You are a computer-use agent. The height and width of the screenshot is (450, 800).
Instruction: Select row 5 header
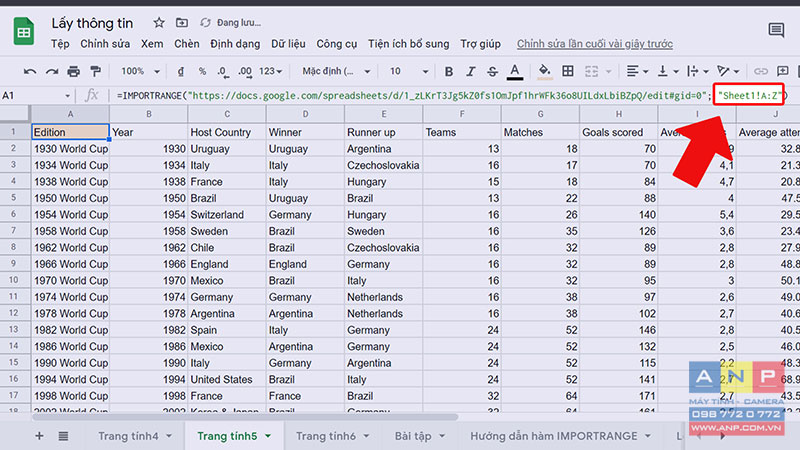click(14, 198)
